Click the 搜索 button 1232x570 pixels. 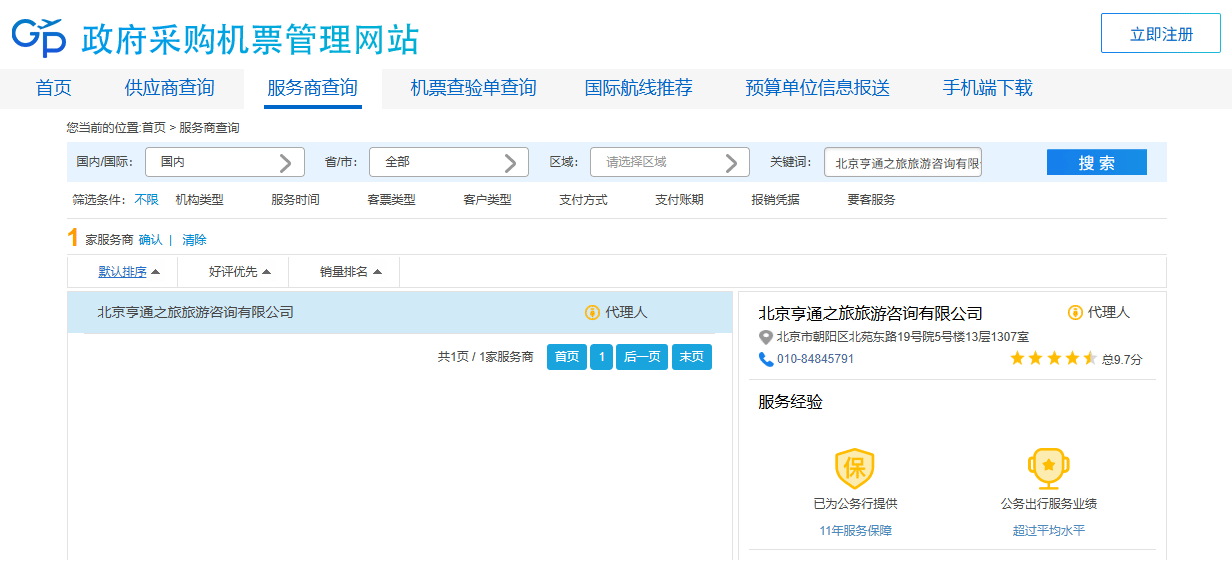[1097, 163]
